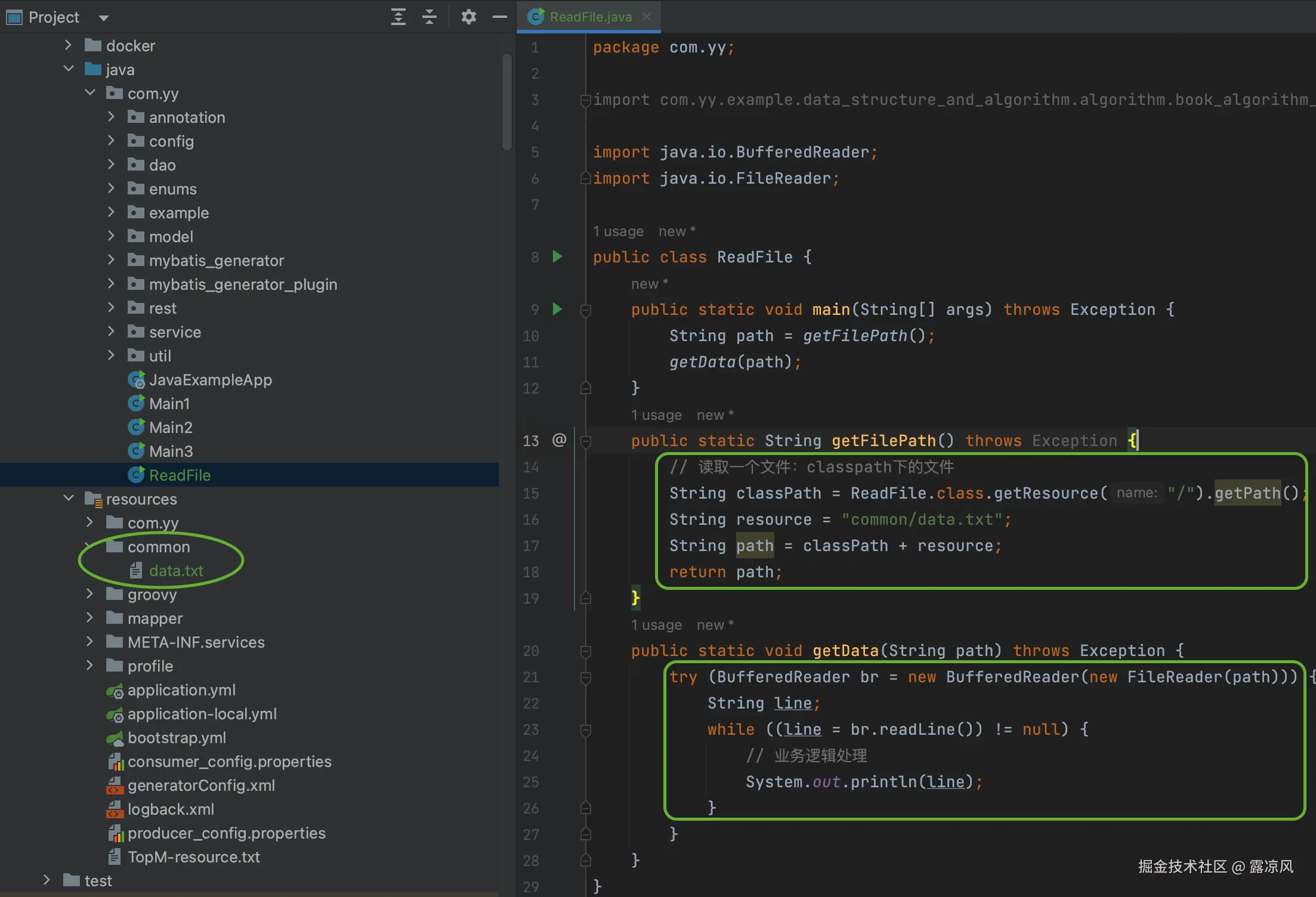Run ReadFile class from gutter arrow
This screenshot has width=1316, height=897.
tap(557, 257)
